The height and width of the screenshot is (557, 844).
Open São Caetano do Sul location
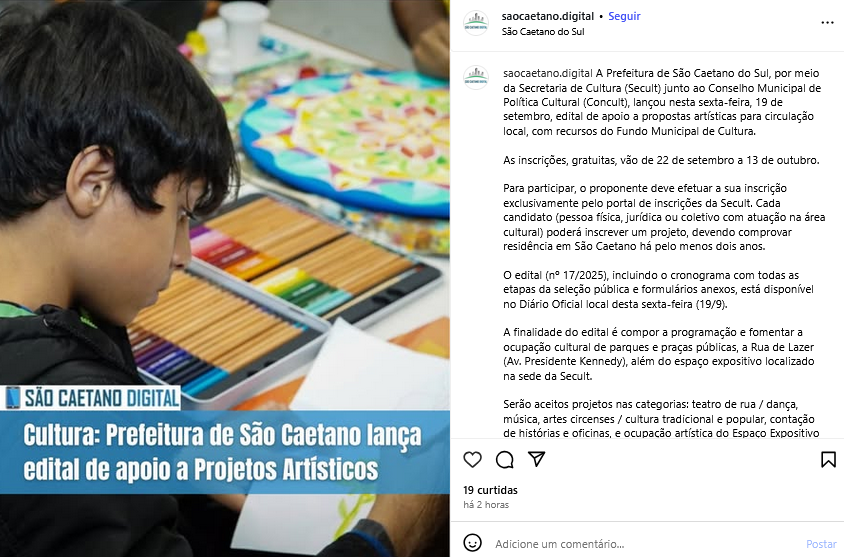pyautogui.click(x=543, y=32)
